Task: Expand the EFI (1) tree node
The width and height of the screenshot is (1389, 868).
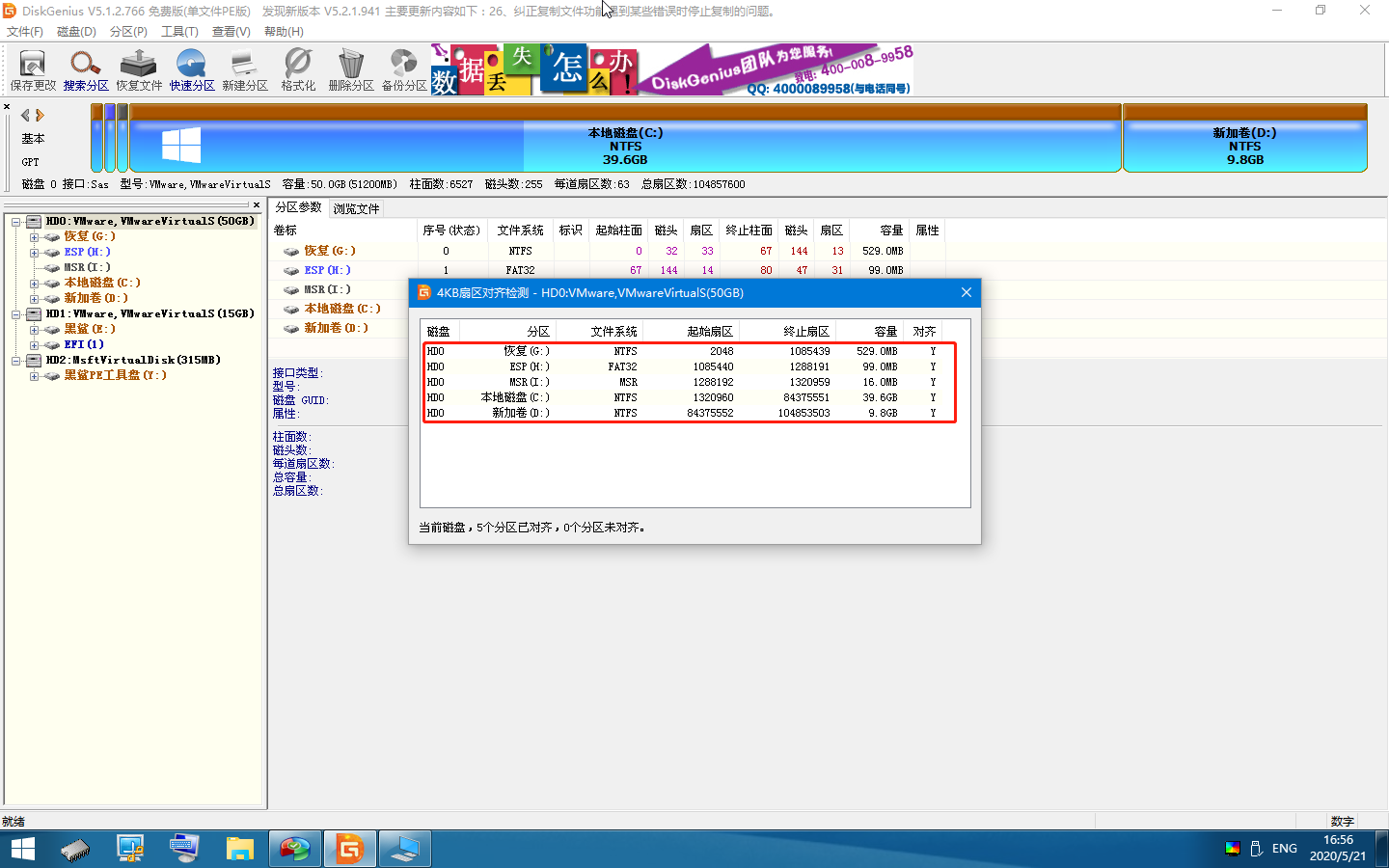Action: (x=34, y=345)
